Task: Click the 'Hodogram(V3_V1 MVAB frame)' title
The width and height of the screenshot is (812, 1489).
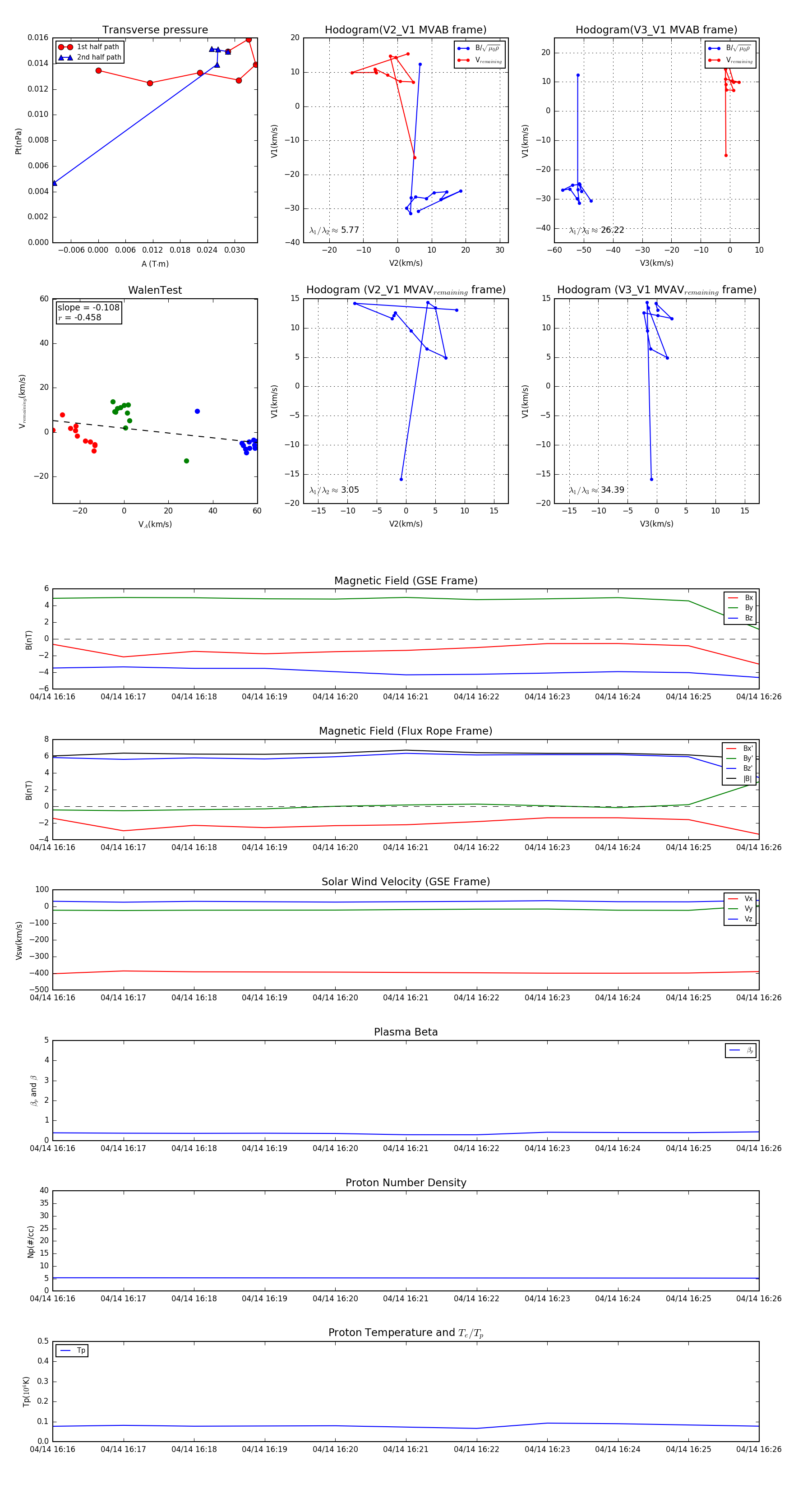Action: pos(656,30)
